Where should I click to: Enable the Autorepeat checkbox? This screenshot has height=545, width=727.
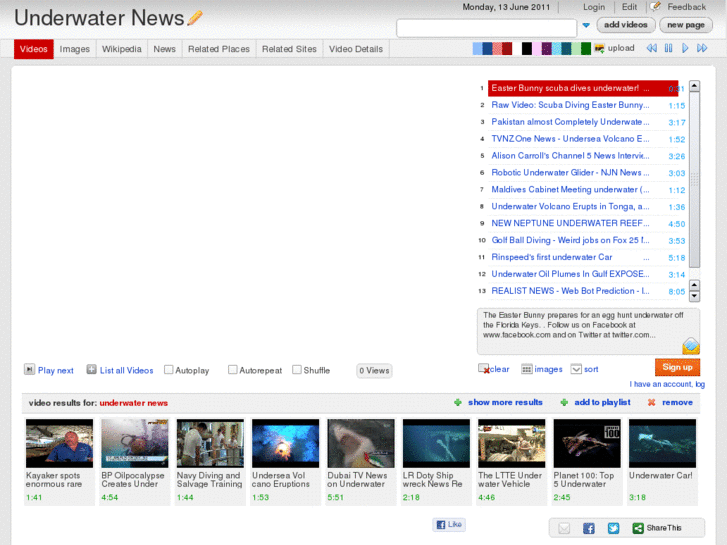233,370
